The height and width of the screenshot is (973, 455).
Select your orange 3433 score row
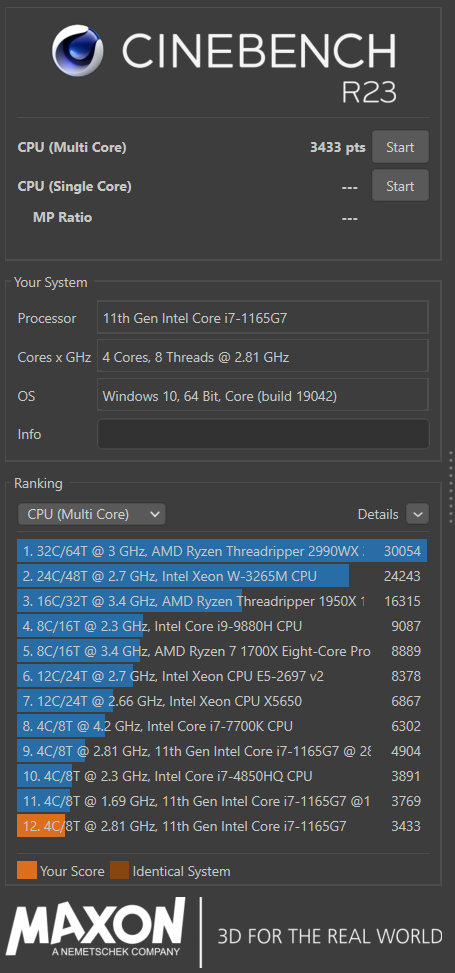(x=222, y=826)
